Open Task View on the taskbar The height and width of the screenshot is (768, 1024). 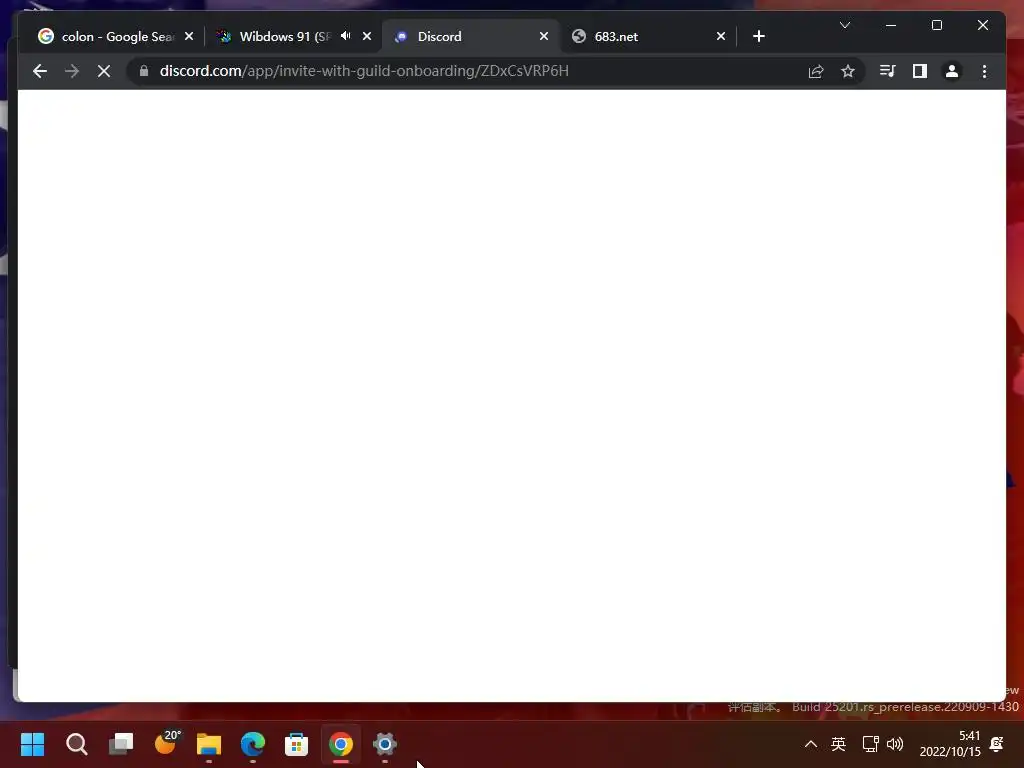point(121,744)
